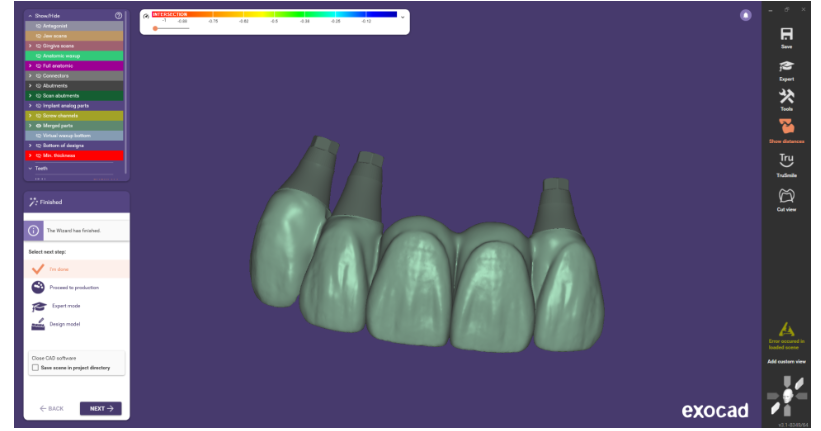The image size is (821, 431).
Task: Expand the Gingiva scans group
Action: (30, 46)
